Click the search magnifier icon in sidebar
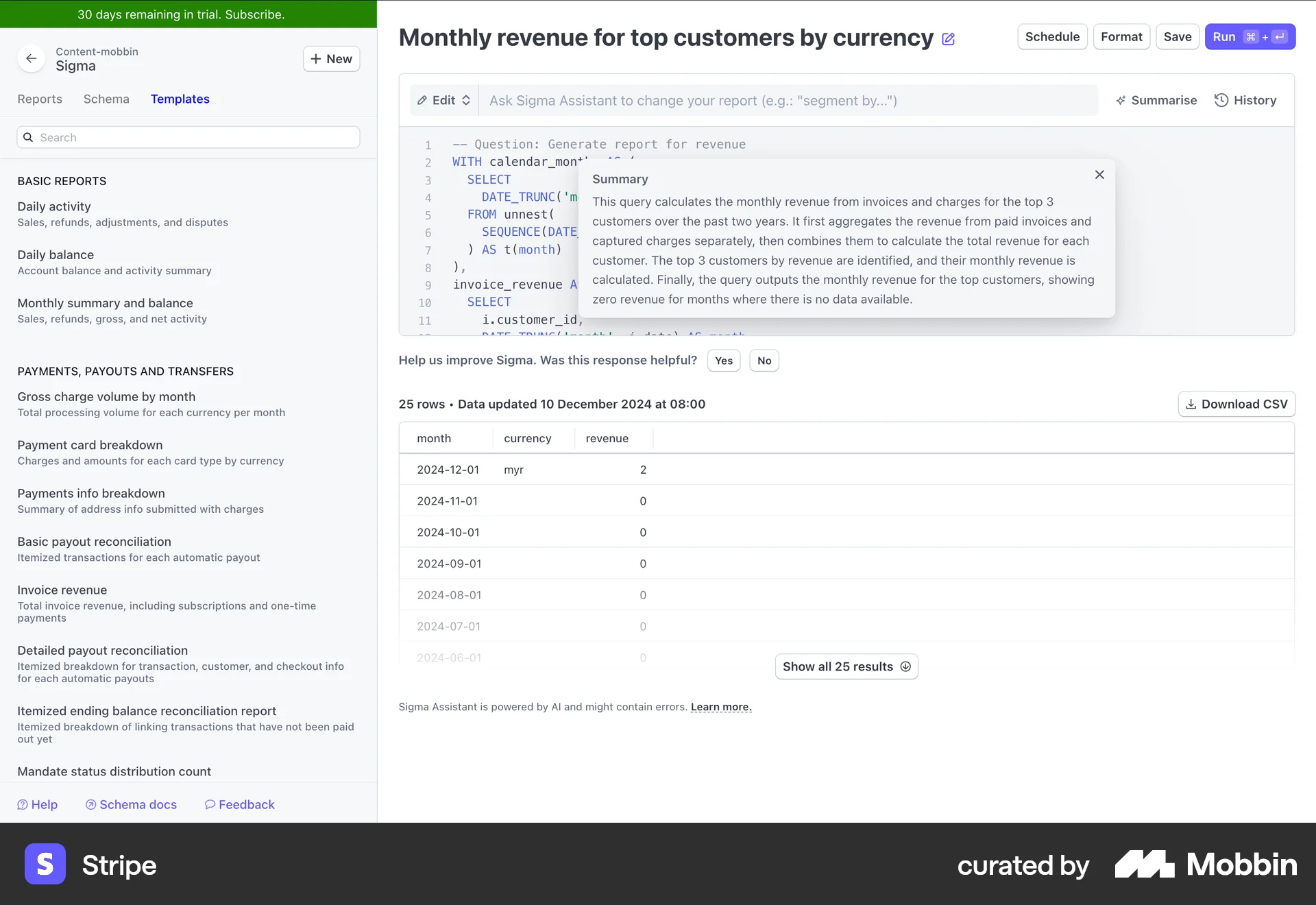The height and width of the screenshot is (905, 1316). pyautogui.click(x=28, y=136)
